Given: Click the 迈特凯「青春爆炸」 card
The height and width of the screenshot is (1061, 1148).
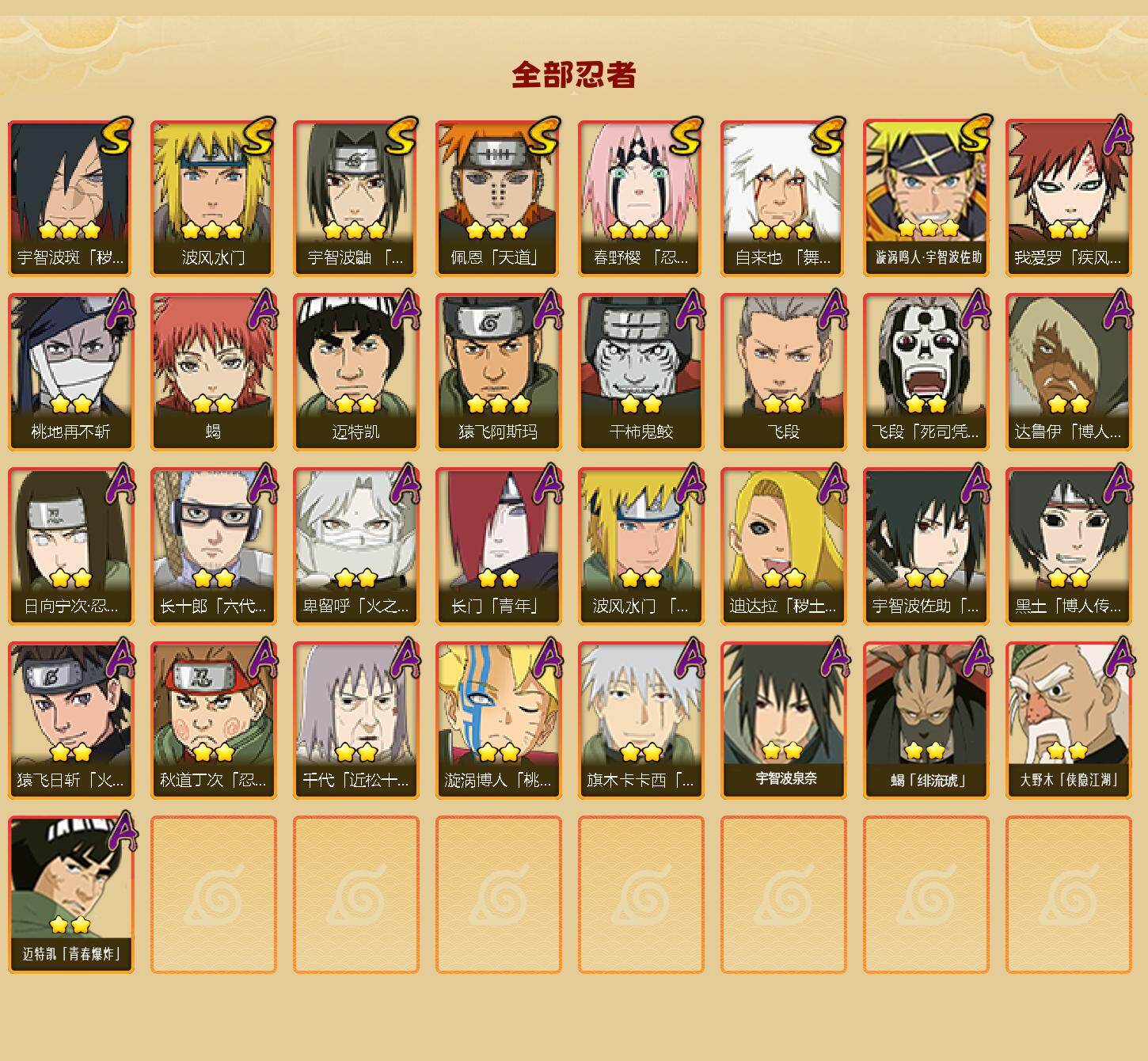Looking at the screenshot, I should click(x=71, y=895).
